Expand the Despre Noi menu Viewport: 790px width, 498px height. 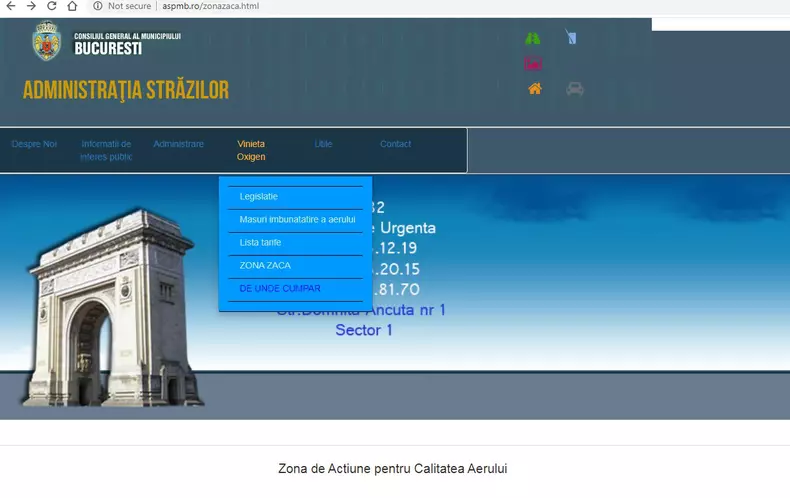34,144
